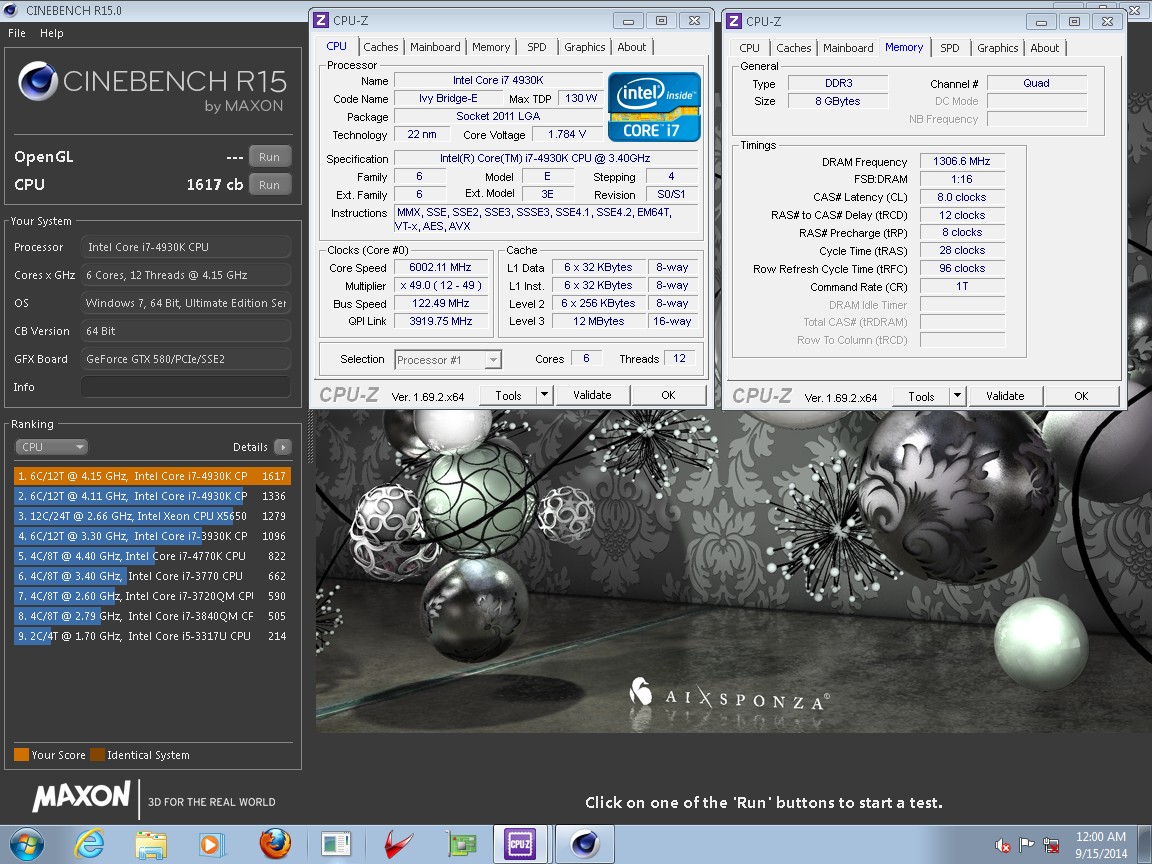This screenshot has height=864, width=1152.
Task: Switch to Graphics tab in left CPU-Z window
Action: tap(585, 47)
